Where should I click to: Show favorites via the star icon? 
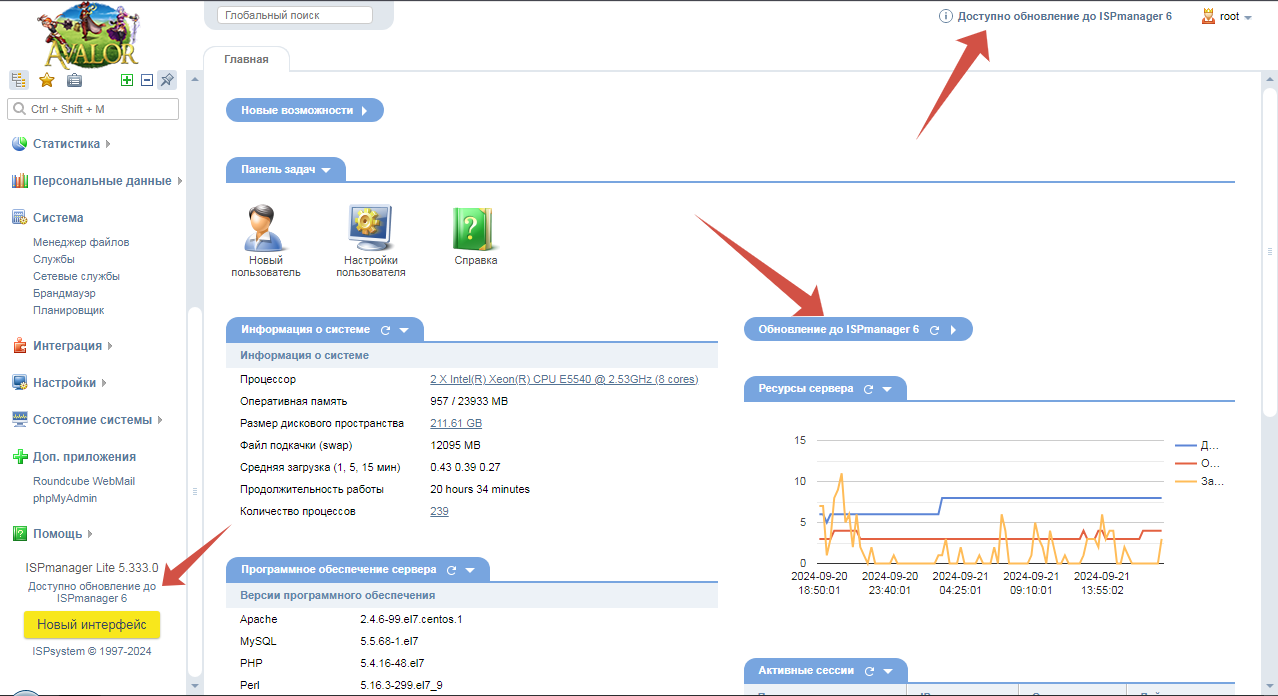(46, 80)
